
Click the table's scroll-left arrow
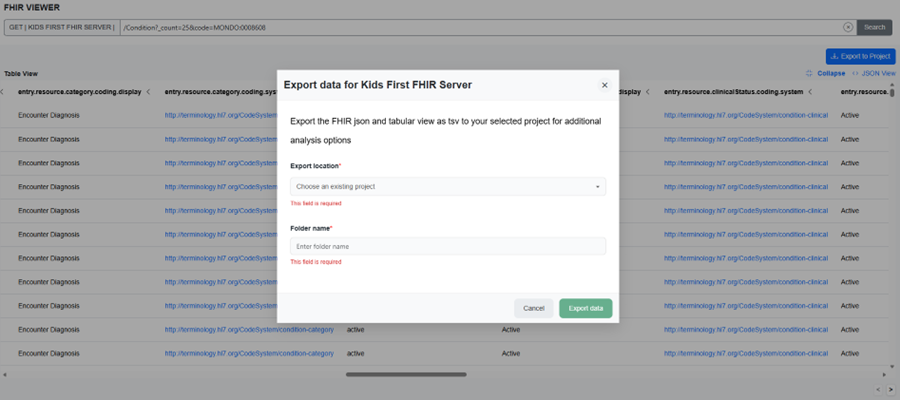point(5,375)
